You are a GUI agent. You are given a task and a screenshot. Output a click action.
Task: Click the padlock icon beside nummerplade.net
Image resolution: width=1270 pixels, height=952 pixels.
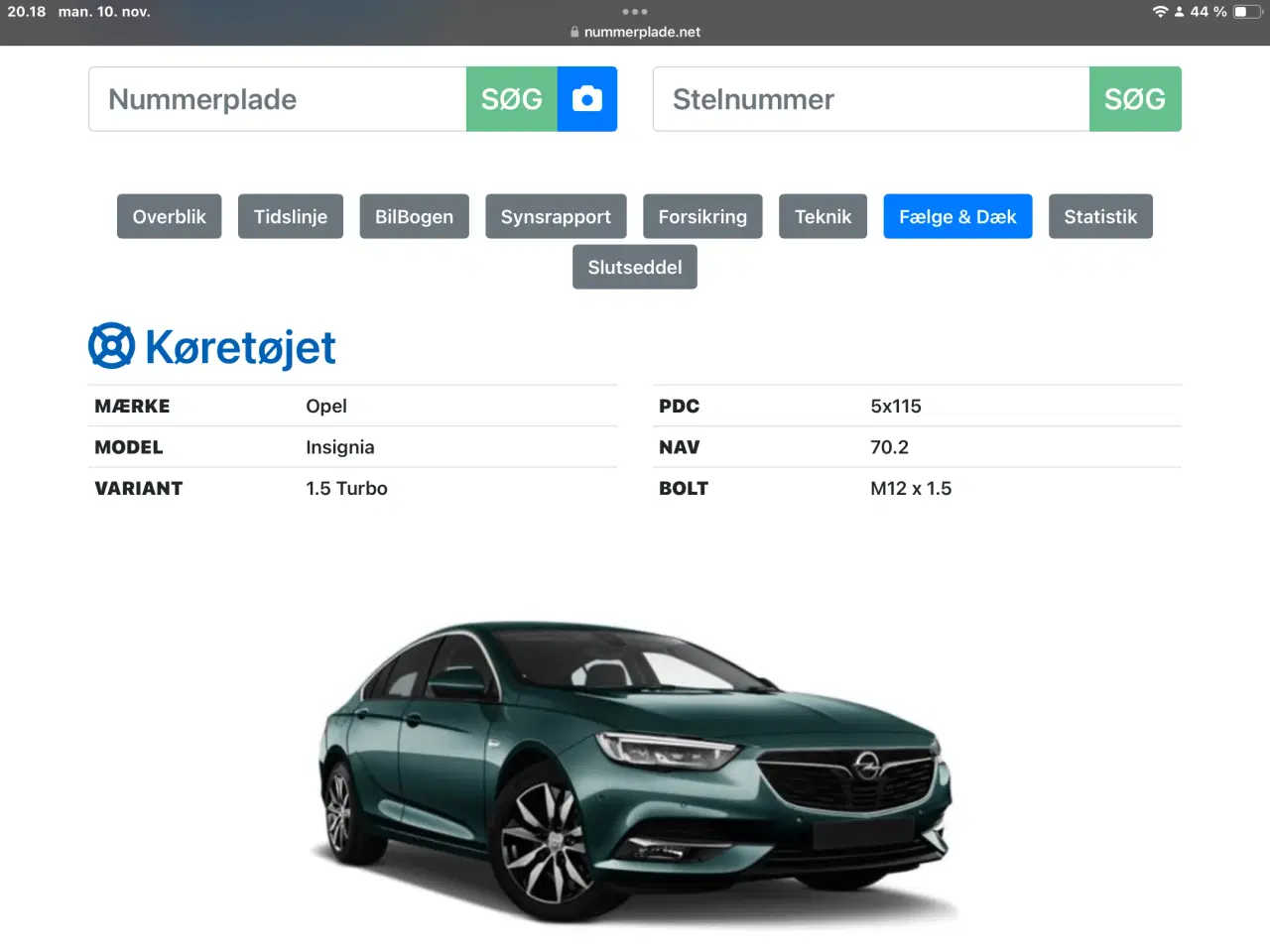573,31
